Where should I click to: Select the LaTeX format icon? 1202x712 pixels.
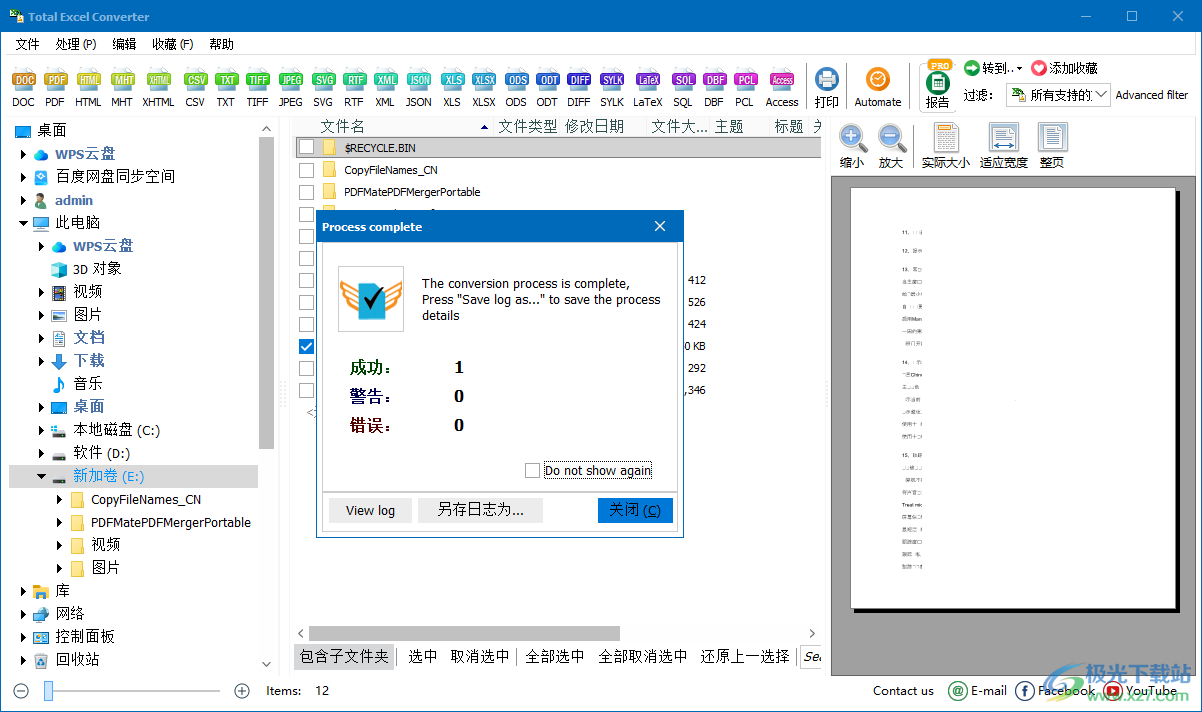point(648,88)
